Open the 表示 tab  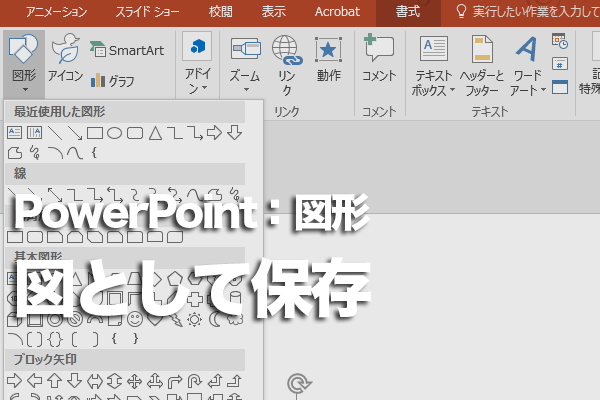[x=274, y=12]
